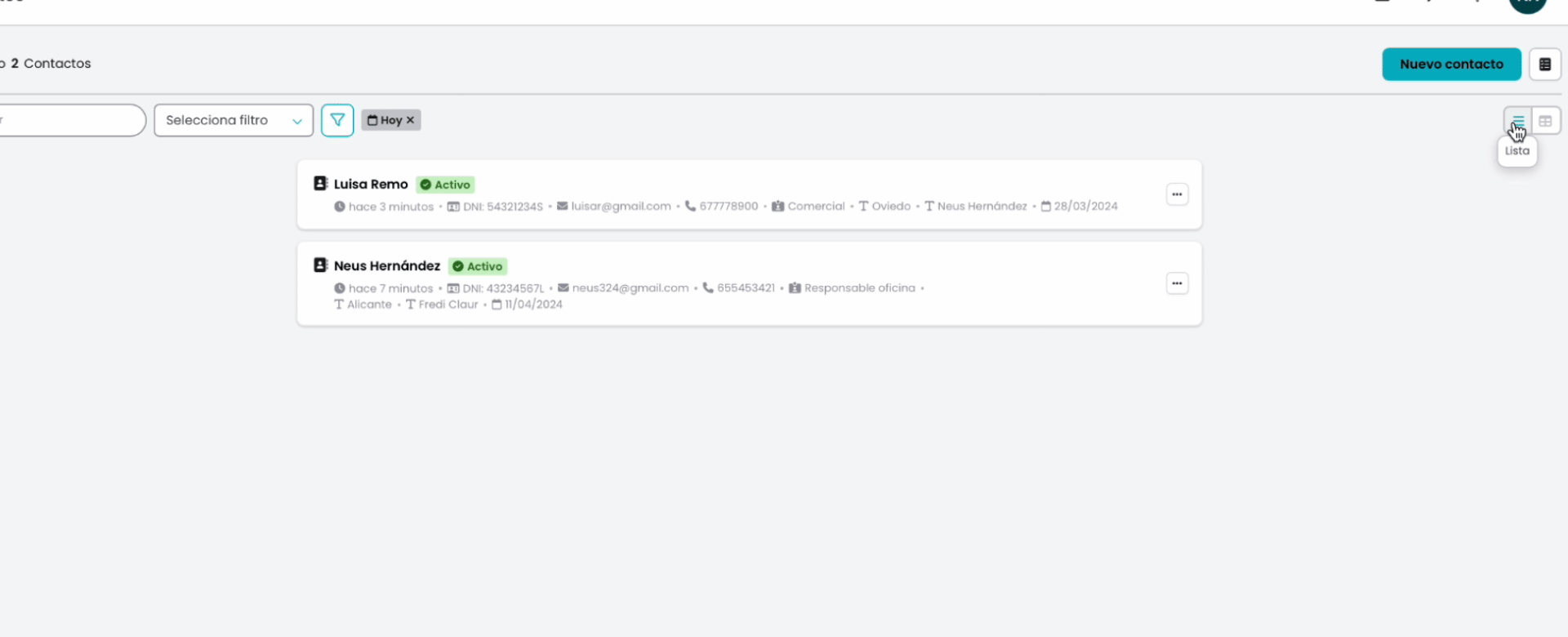Click DNI: 43234567L text
1568x637 pixels.
point(503,288)
